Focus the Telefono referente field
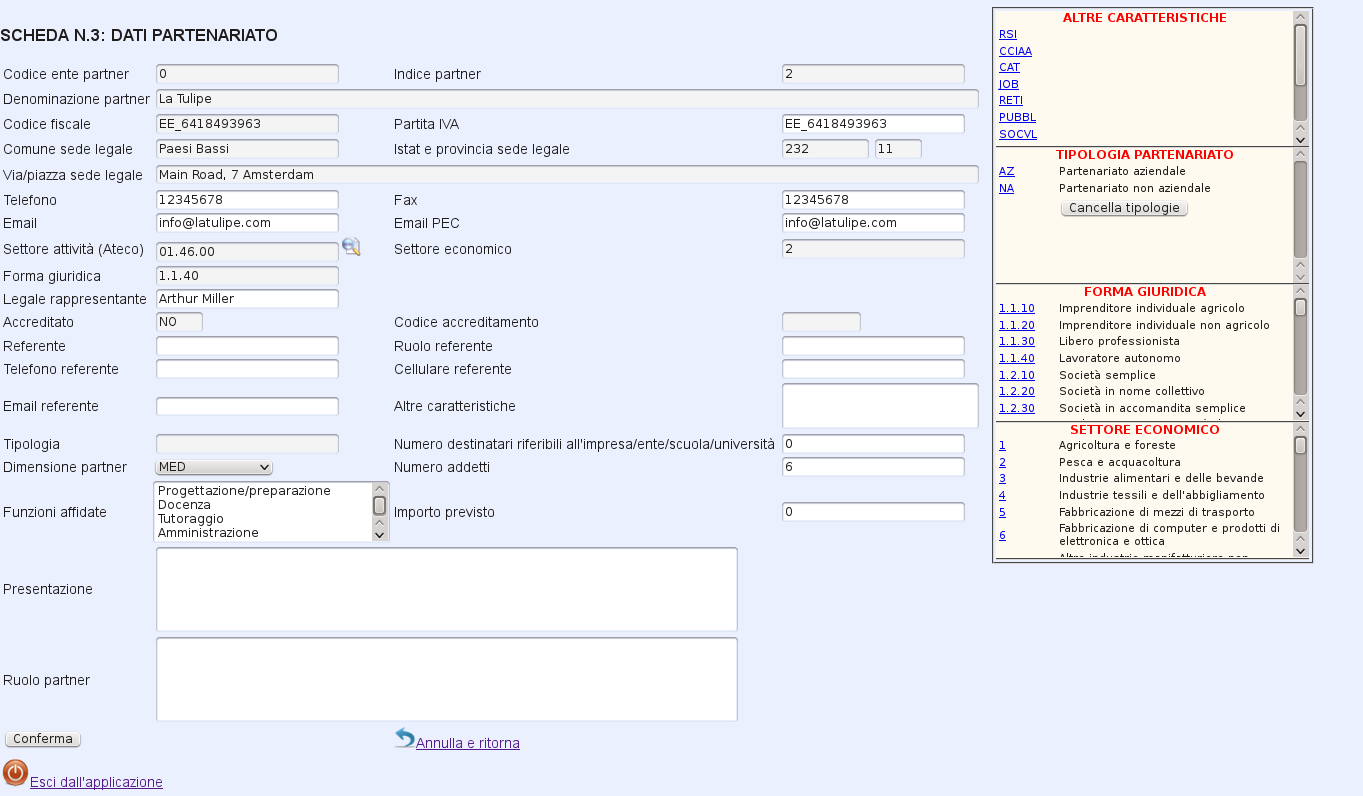 [247, 369]
